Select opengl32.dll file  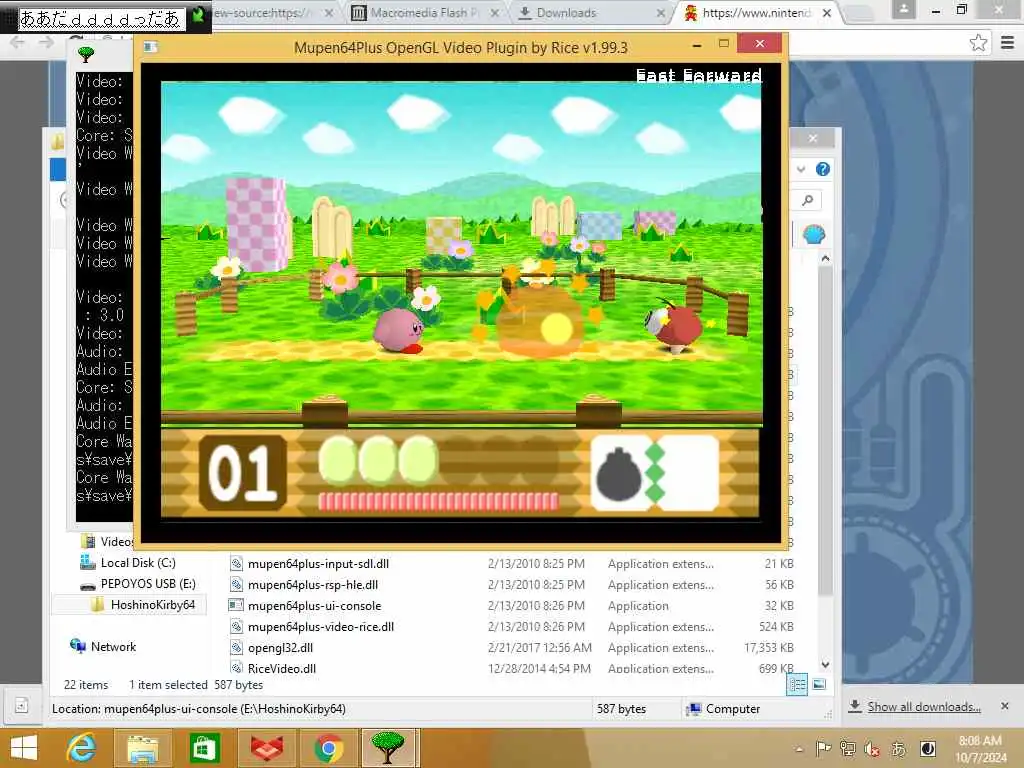click(x=280, y=647)
